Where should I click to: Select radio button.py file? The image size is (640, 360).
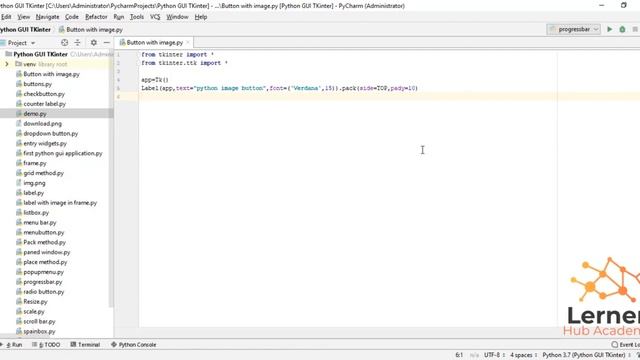point(44,292)
